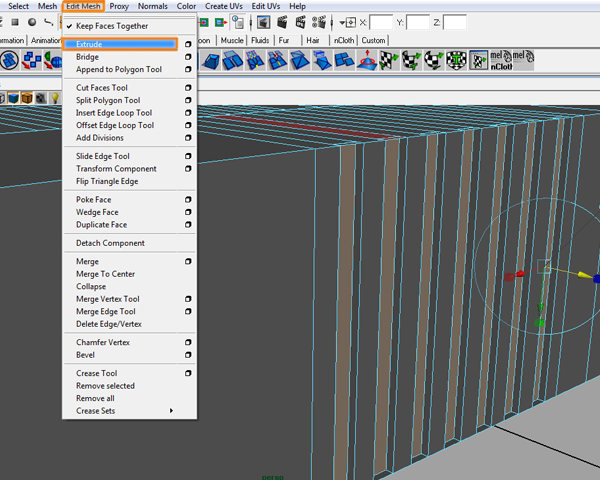Image resolution: width=600 pixels, height=480 pixels.
Task: Click Remove all
Action: click(x=95, y=398)
